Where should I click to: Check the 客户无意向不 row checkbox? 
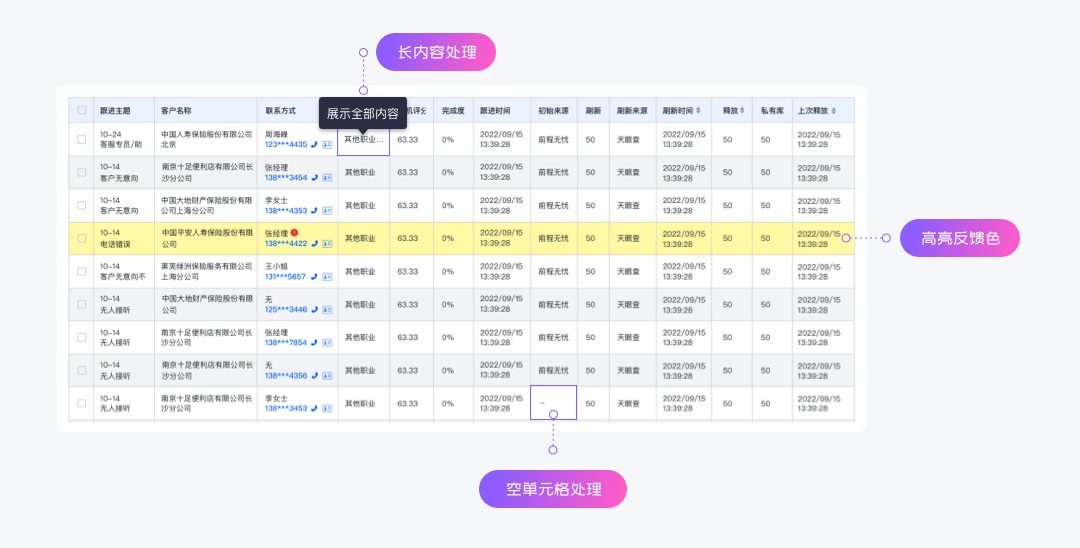[x=82, y=271]
